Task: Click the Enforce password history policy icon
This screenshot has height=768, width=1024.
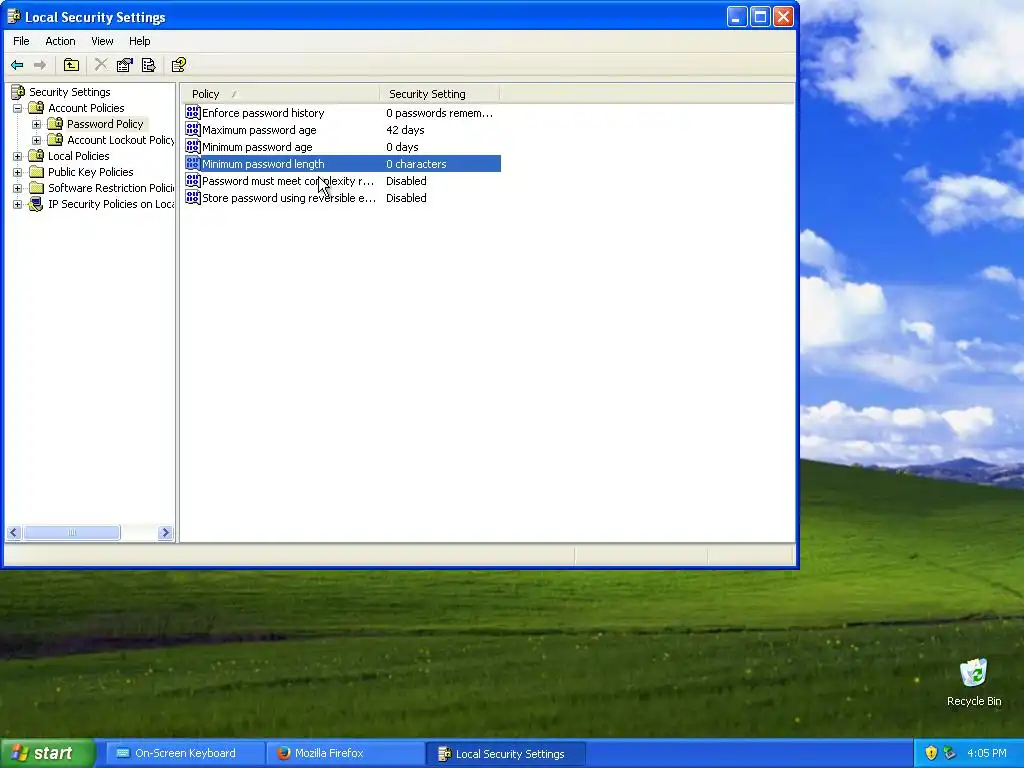Action: tap(193, 112)
